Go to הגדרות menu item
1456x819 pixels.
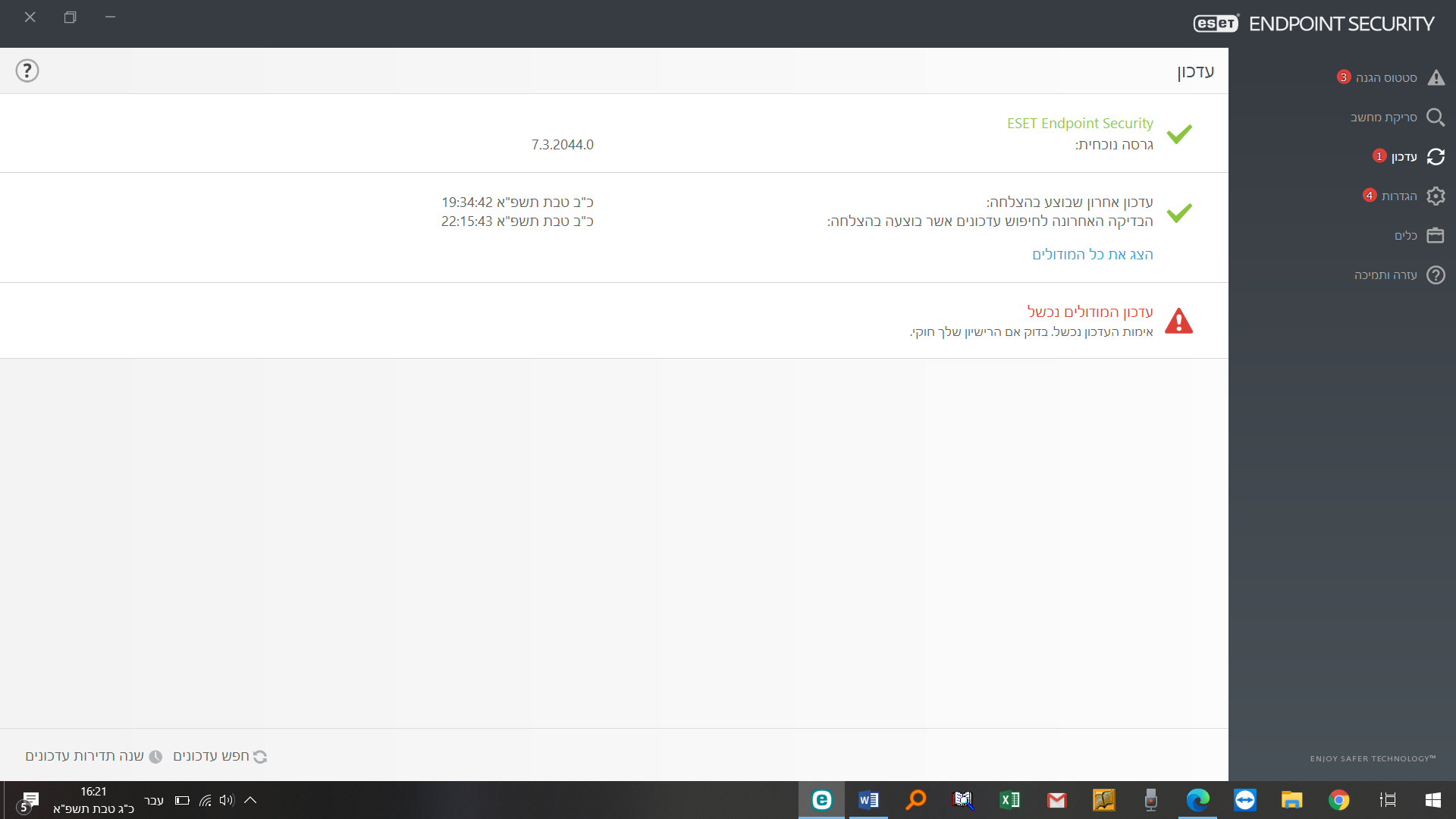click(x=1398, y=196)
